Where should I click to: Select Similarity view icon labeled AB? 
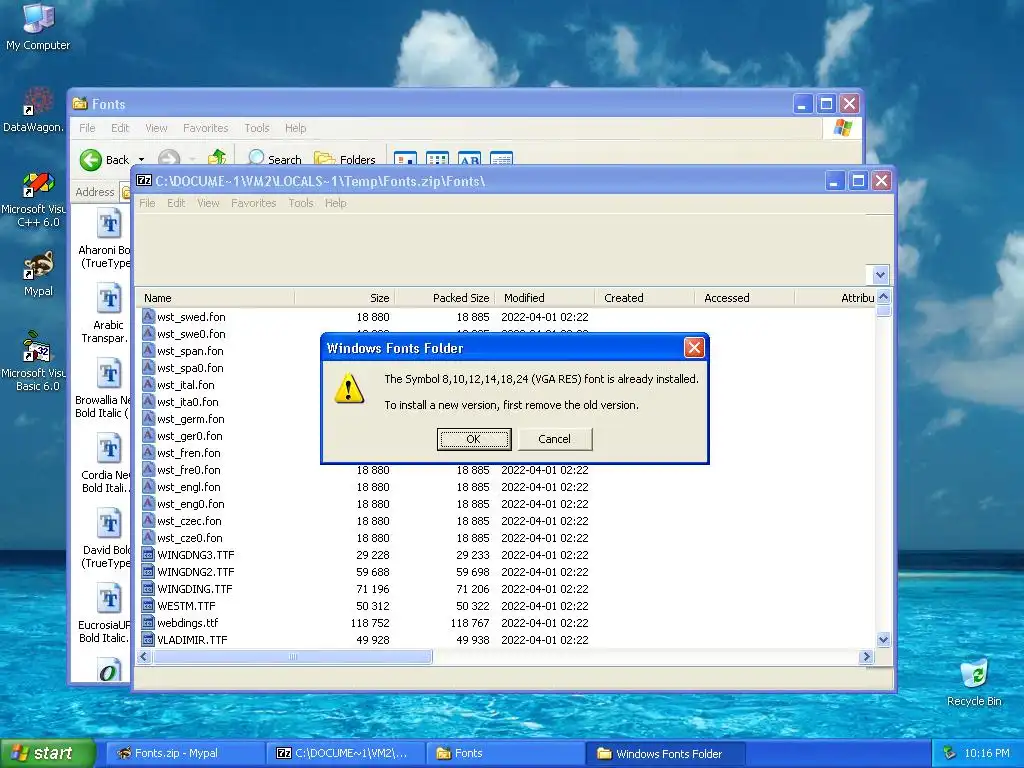click(x=470, y=159)
